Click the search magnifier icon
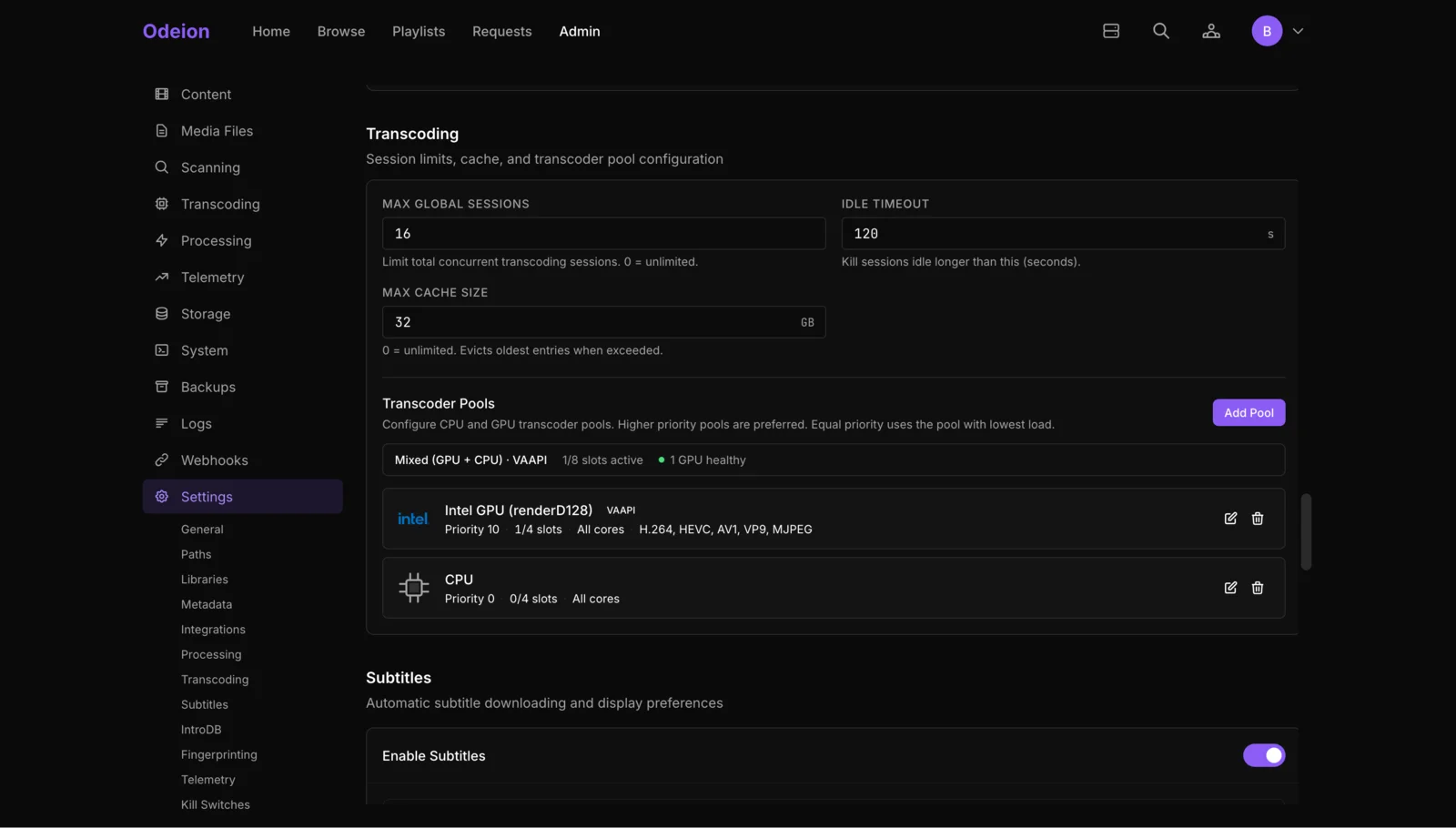The width and height of the screenshot is (1456, 828). point(1160,31)
